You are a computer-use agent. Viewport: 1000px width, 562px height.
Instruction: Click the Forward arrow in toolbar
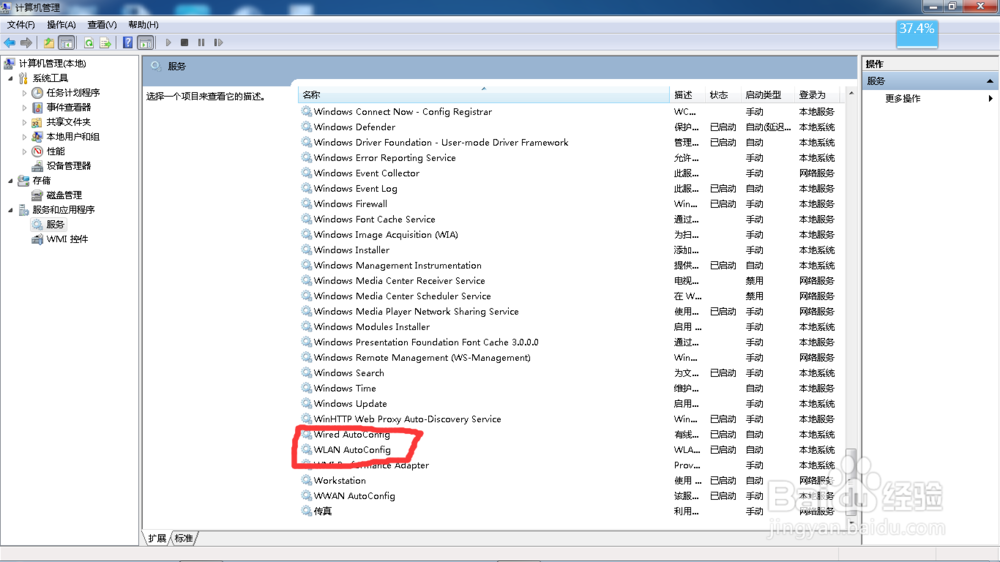[x=26, y=43]
